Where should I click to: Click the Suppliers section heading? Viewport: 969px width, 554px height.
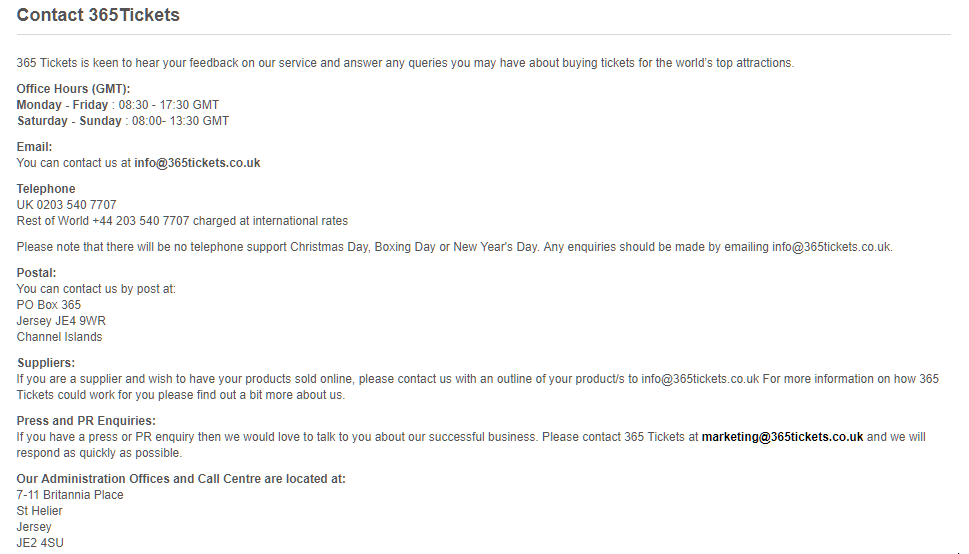point(46,363)
